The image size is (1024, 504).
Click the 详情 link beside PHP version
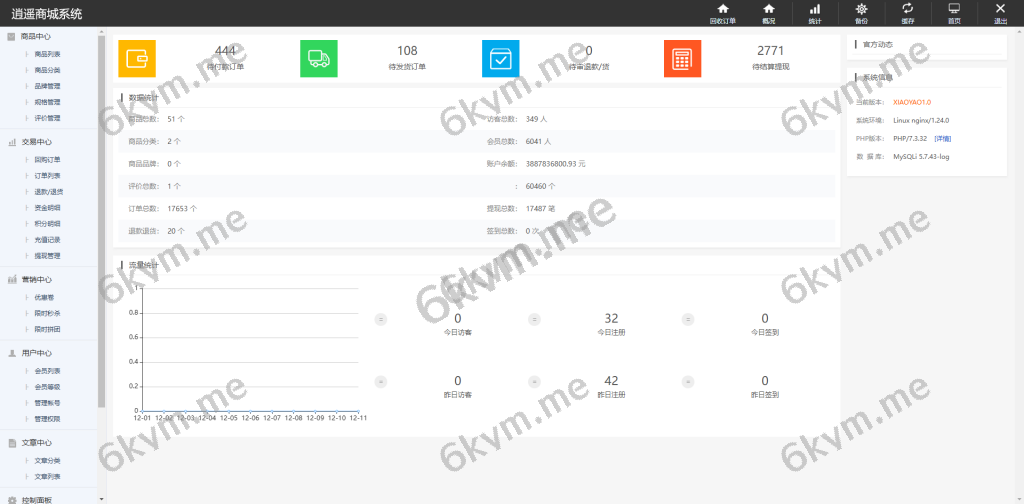point(943,138)
